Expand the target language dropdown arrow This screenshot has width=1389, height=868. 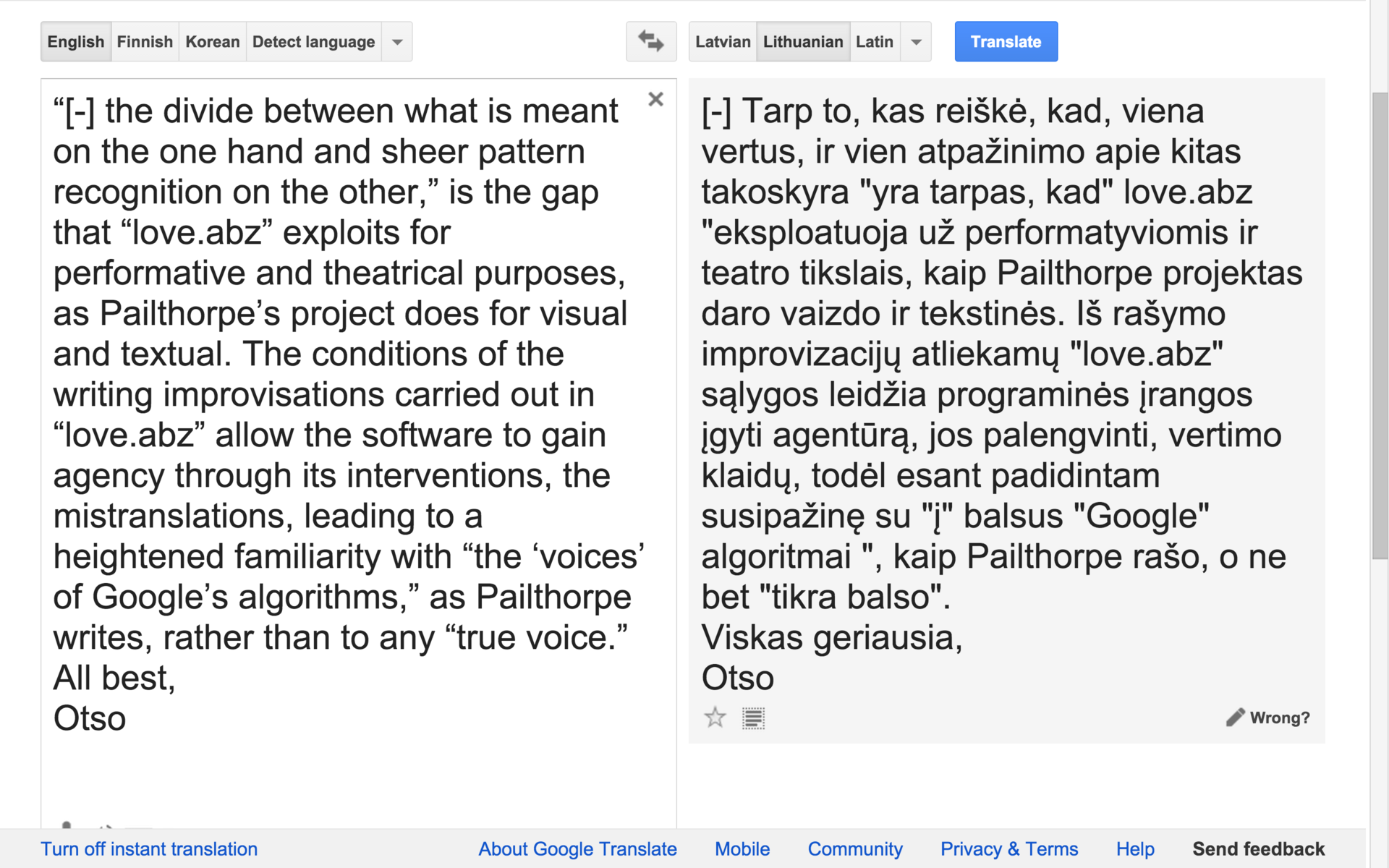pos(916,42)
